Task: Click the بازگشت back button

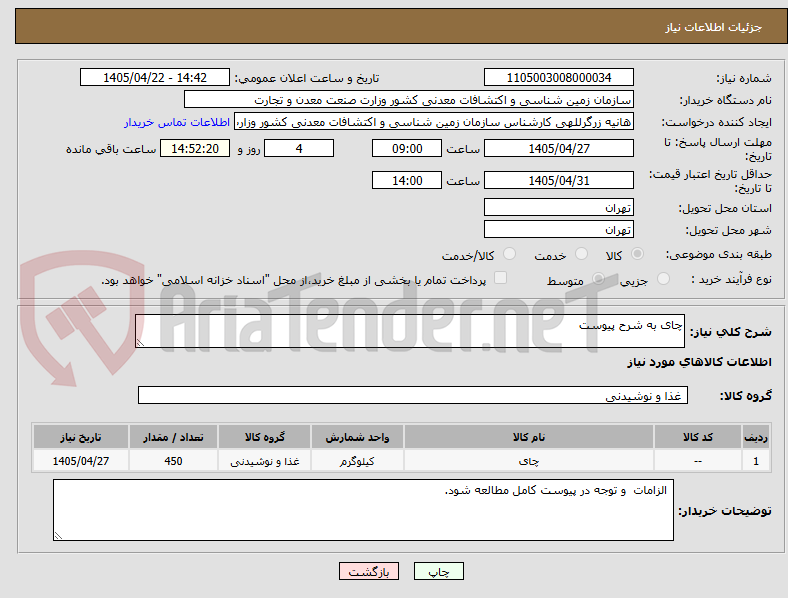Action: click(x=369, y=571)
